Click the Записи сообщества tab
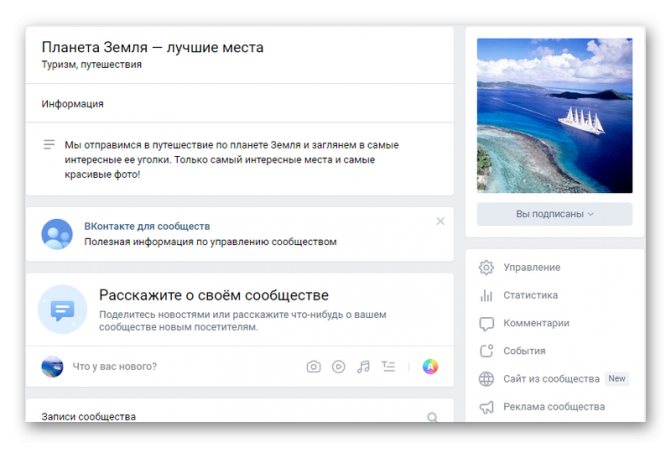The height and width of the screenshot is (453, 671). tap(88, 417)
